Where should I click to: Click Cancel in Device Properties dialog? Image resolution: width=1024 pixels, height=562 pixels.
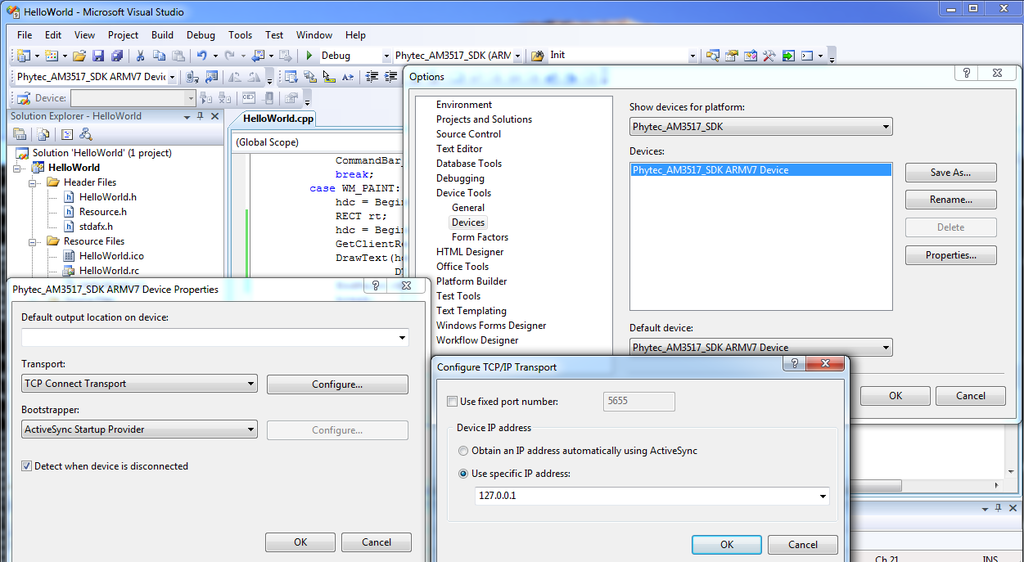click(376, 542)
